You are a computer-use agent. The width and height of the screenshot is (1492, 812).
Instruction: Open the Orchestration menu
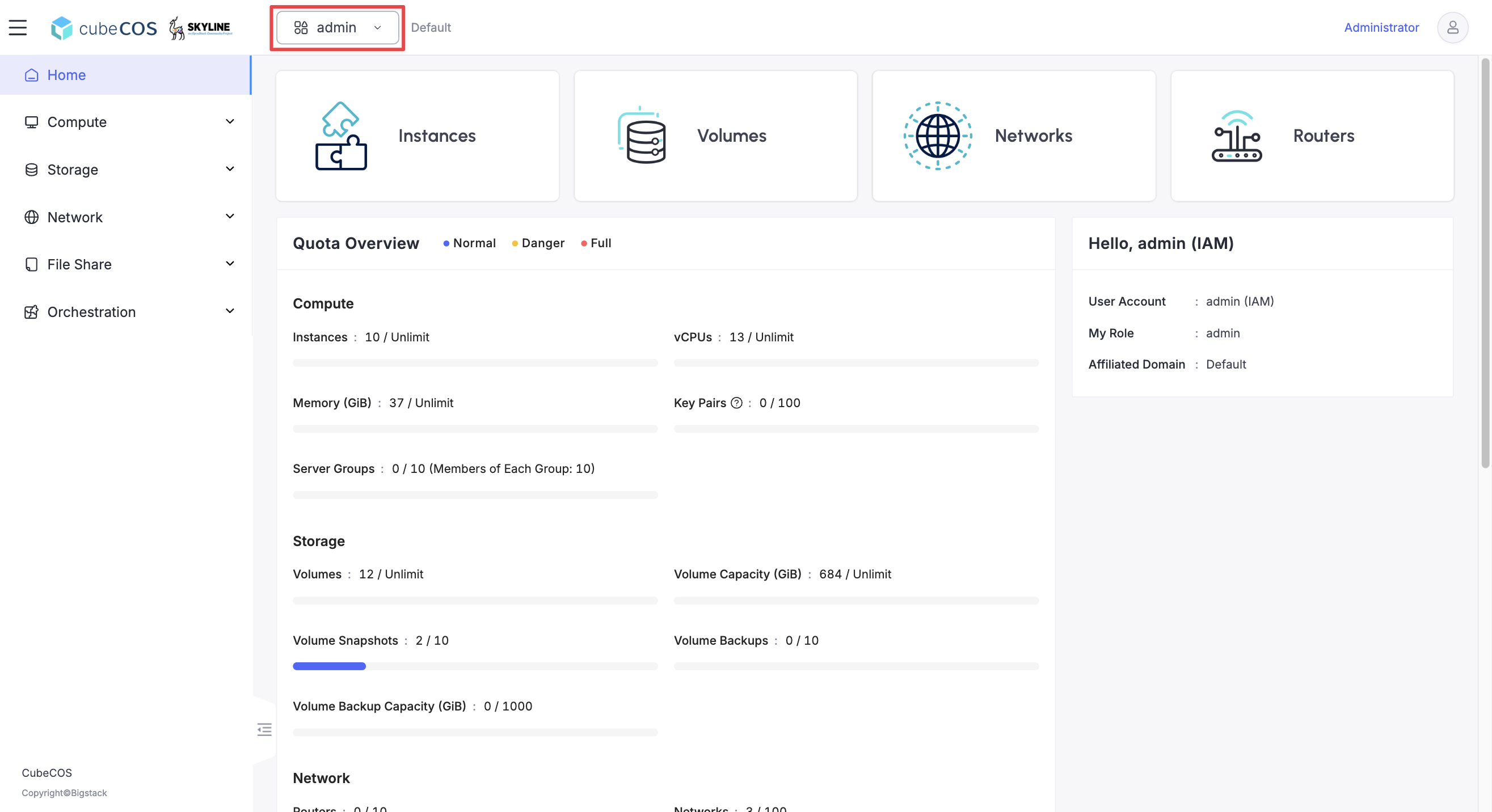[125, 312]
